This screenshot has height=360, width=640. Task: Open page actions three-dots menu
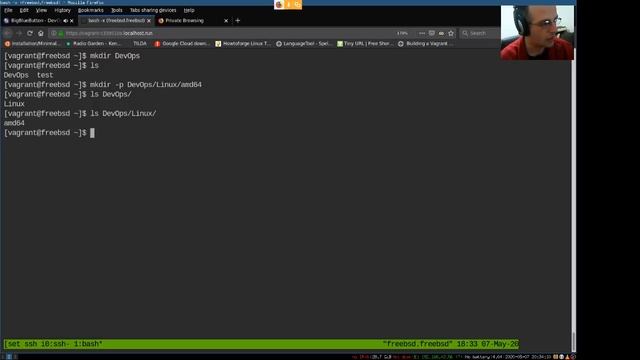click(422, 33)
